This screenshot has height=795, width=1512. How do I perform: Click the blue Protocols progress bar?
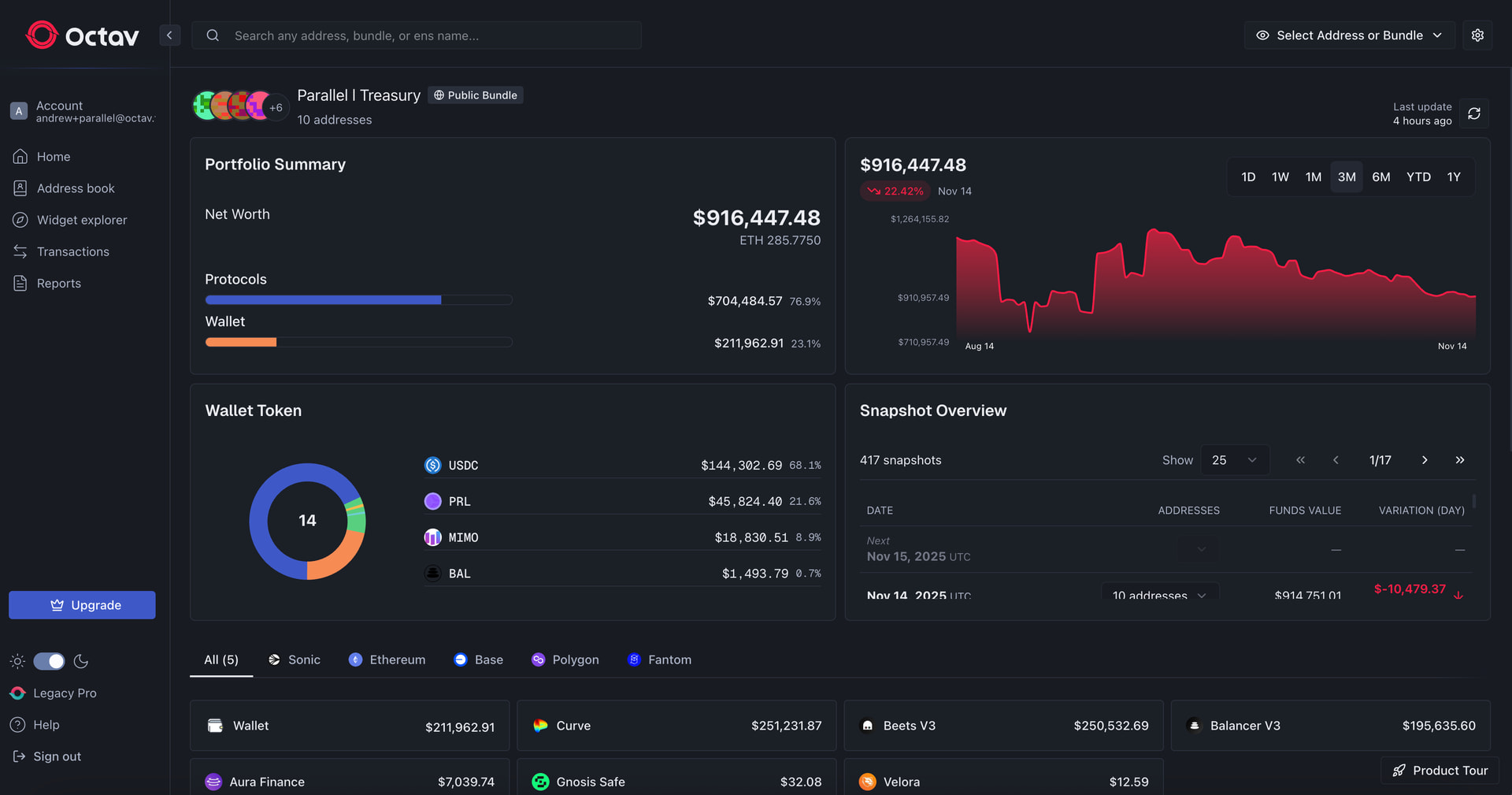(323, 300)
